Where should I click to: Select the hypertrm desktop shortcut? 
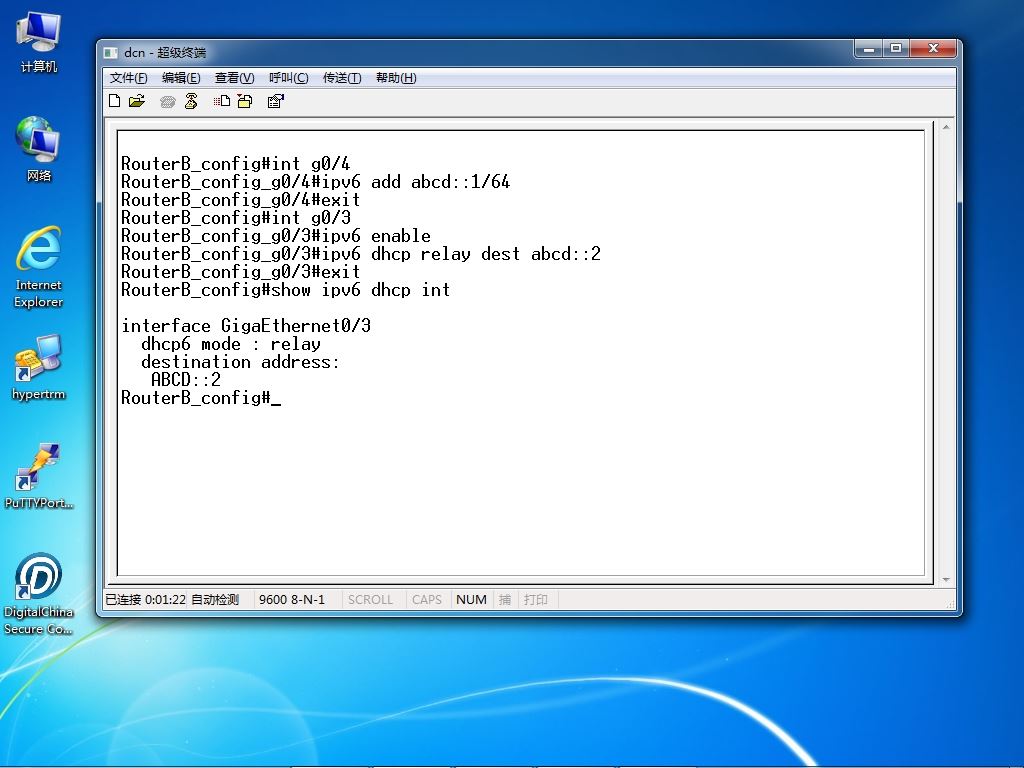click(39, 367)
